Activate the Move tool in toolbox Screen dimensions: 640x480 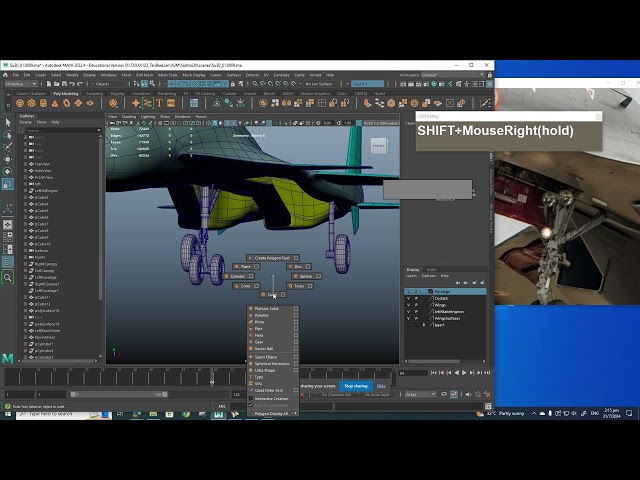click(8, 159)
